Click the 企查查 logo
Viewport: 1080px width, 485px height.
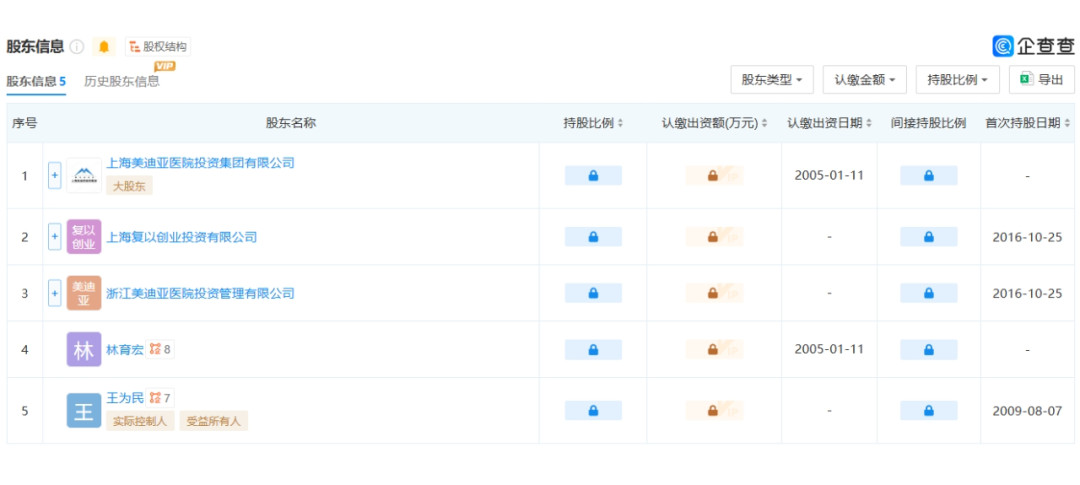1033,46
